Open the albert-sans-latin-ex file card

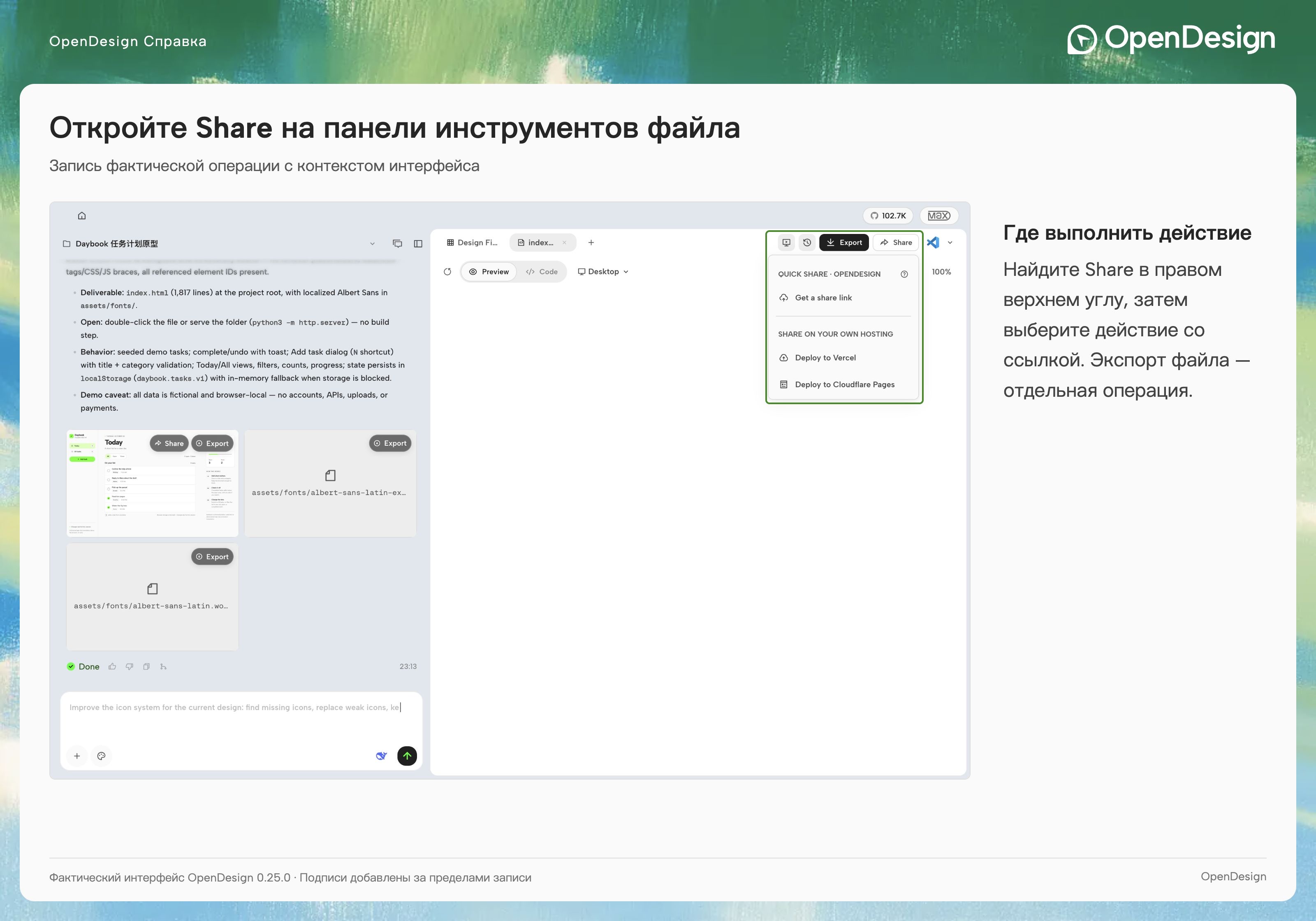(330, 483)
